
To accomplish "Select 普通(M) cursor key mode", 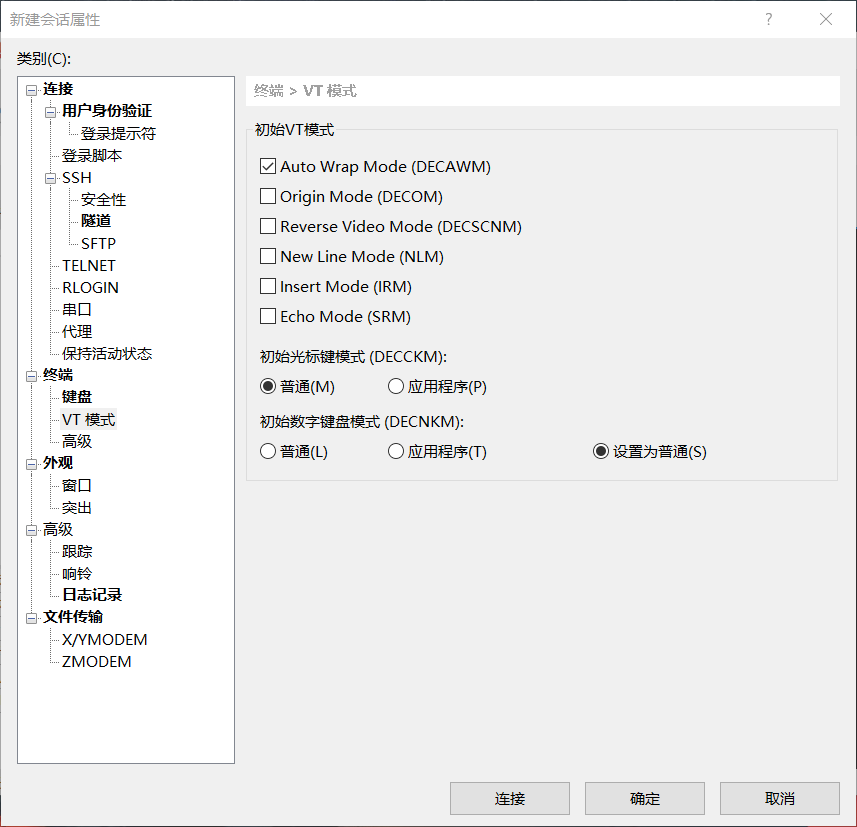I will click(268, 386).
